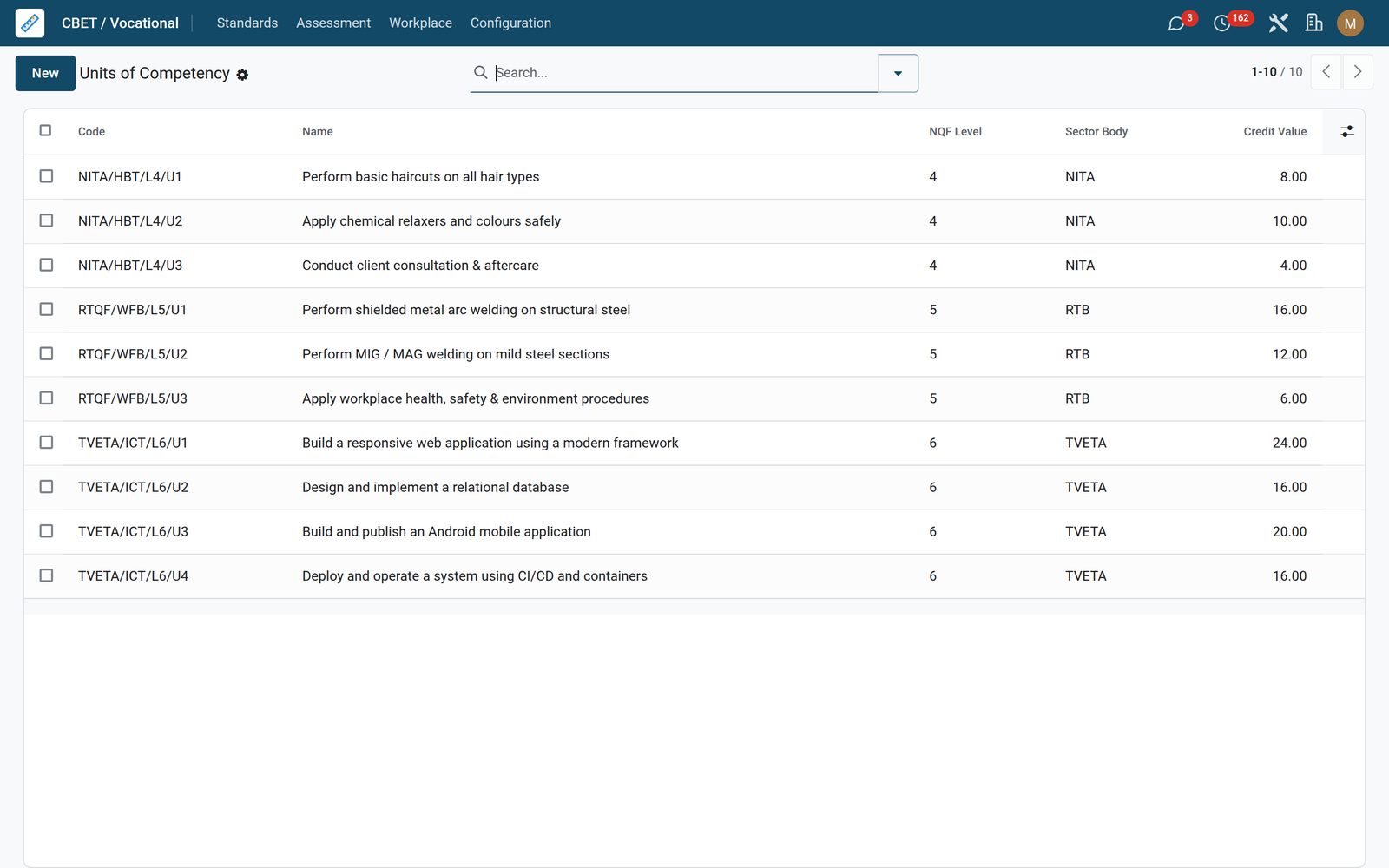
Task: Tick the checkbox for RTQF/WFB/L5/U2
Action: (x=46, y=353)
